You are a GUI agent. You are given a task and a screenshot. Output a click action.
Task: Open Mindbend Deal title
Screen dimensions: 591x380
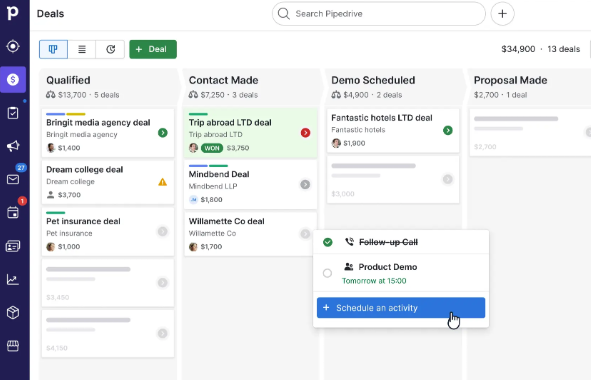point(219,174)
